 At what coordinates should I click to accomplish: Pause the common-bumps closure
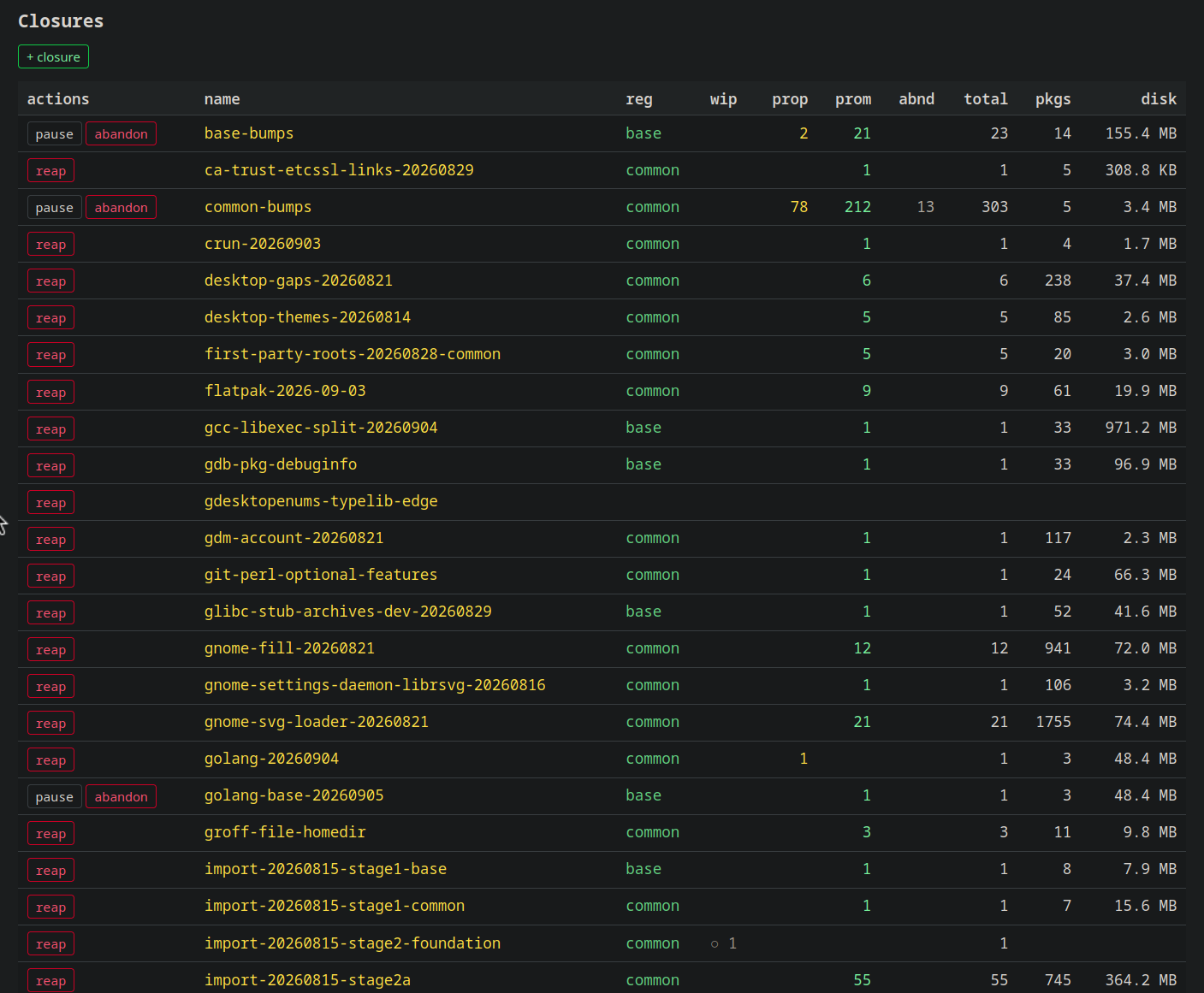click(x=55, y=208)
